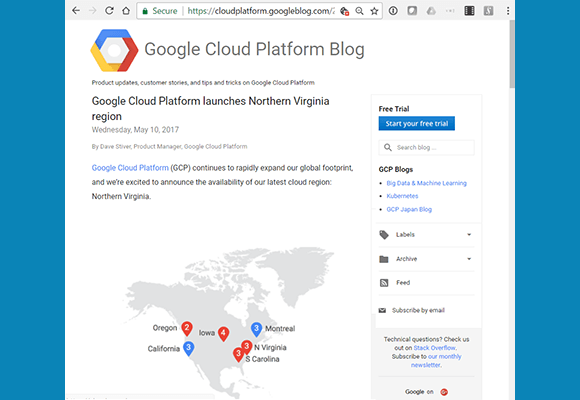Click the blog tagline about product updates
The image size is (580, 400).
pos(203,83)
